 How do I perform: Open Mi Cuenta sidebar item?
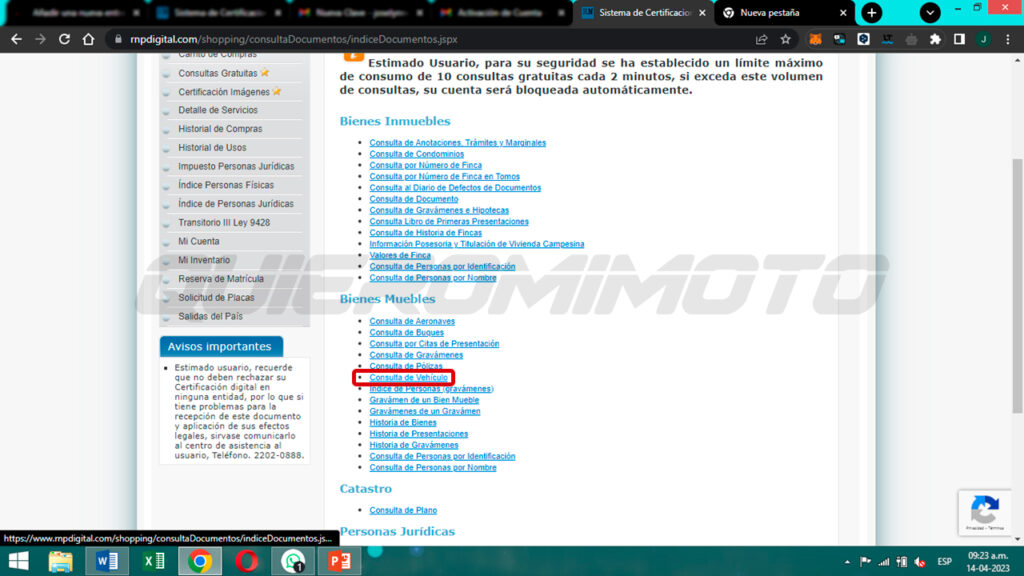199,242
